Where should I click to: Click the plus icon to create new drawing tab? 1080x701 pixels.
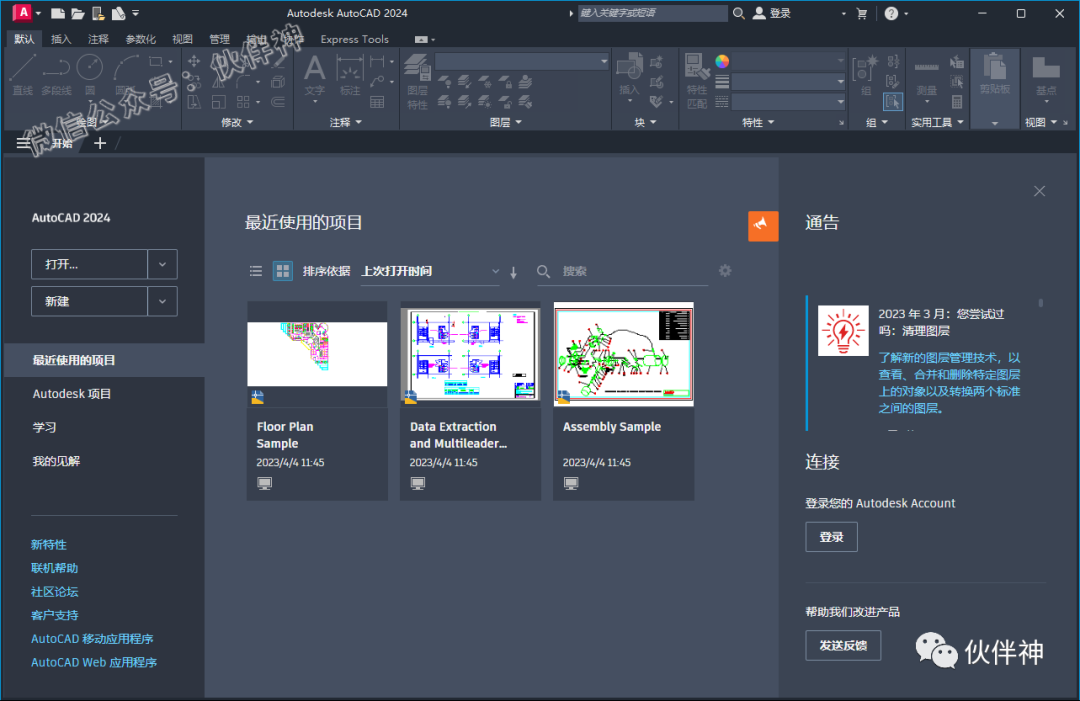pos(100,143)
